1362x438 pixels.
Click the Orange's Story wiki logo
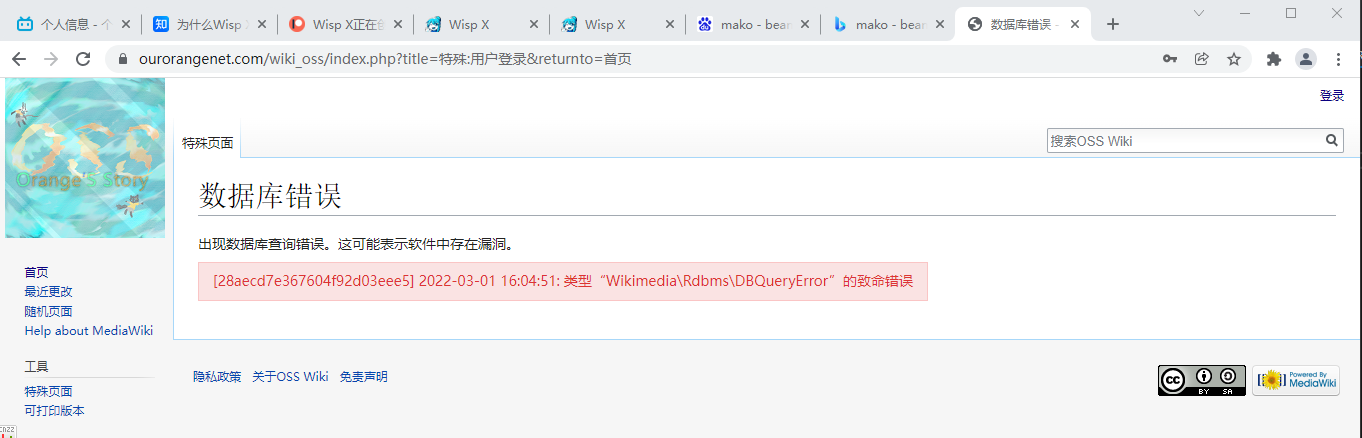click(x=85, y=158)
